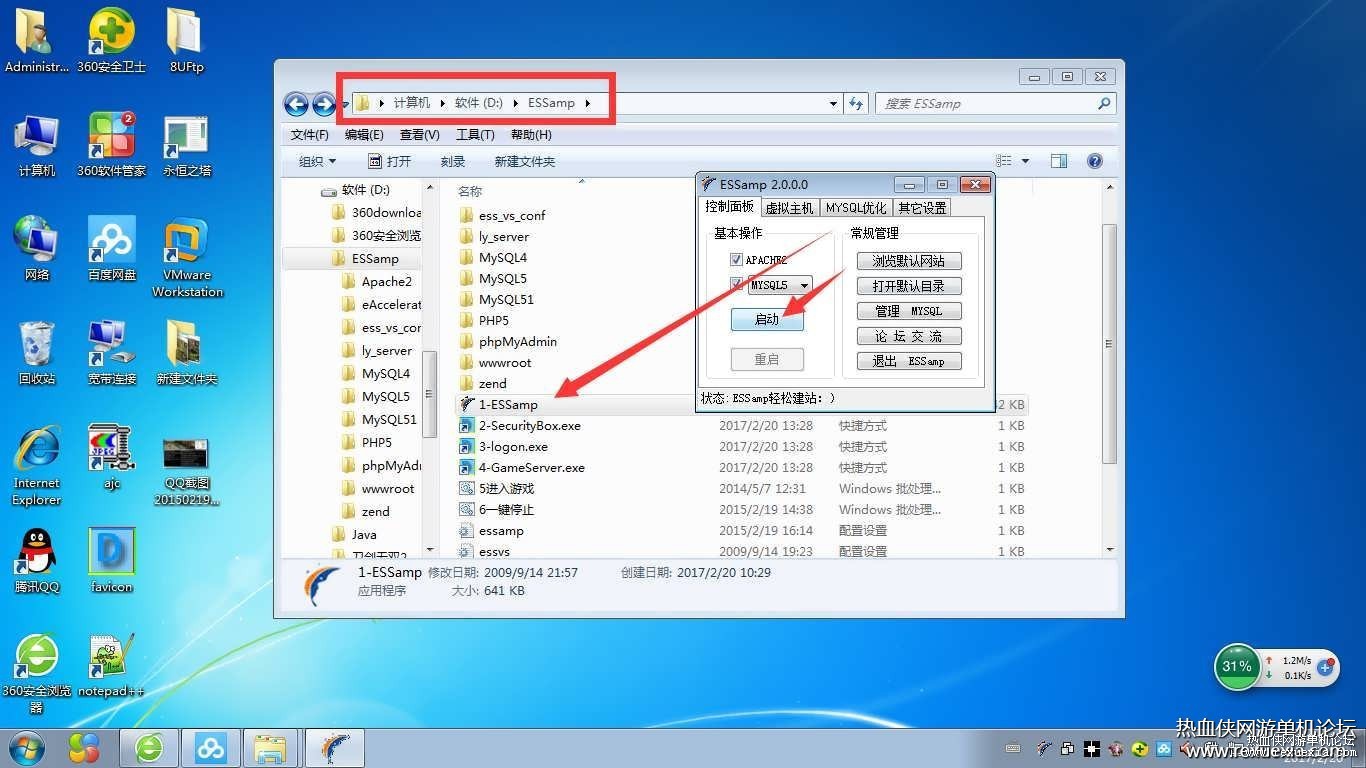Click the Explorer forward navigation arrow
Image resolution: width=1366 pixels, height=768 pixels.
323,103
